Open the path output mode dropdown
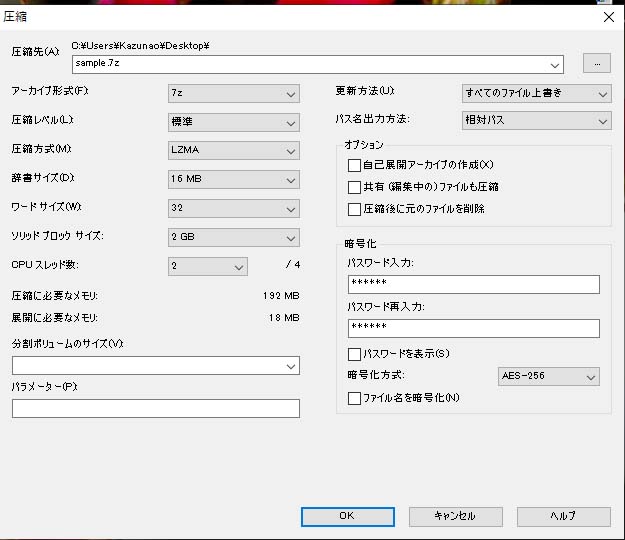625x540 pixels. (536, 122)
